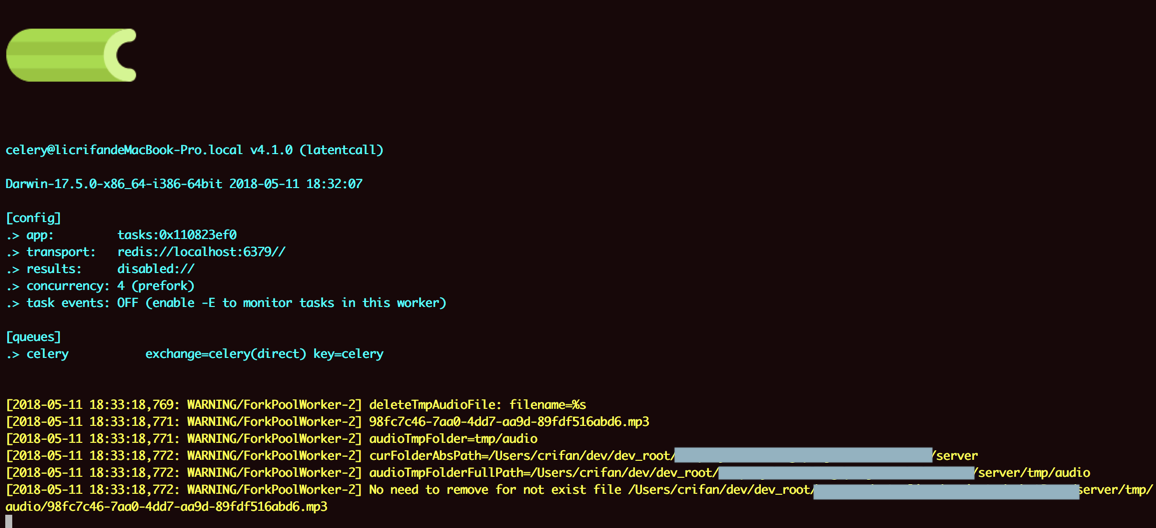This screenshot has width=1156, height=528.
Task: Click the curFolderAbsPath log line path
Action: click(520, 456)
